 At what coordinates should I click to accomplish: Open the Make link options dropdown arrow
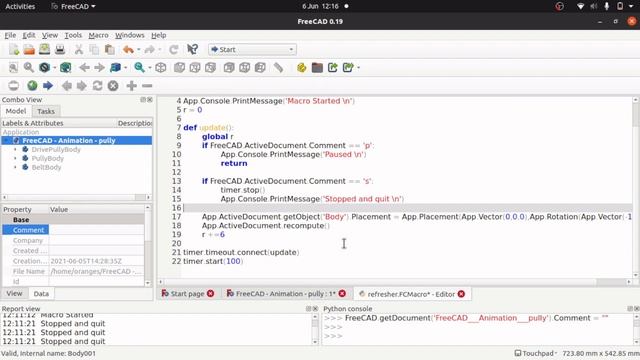click(358, 67)
